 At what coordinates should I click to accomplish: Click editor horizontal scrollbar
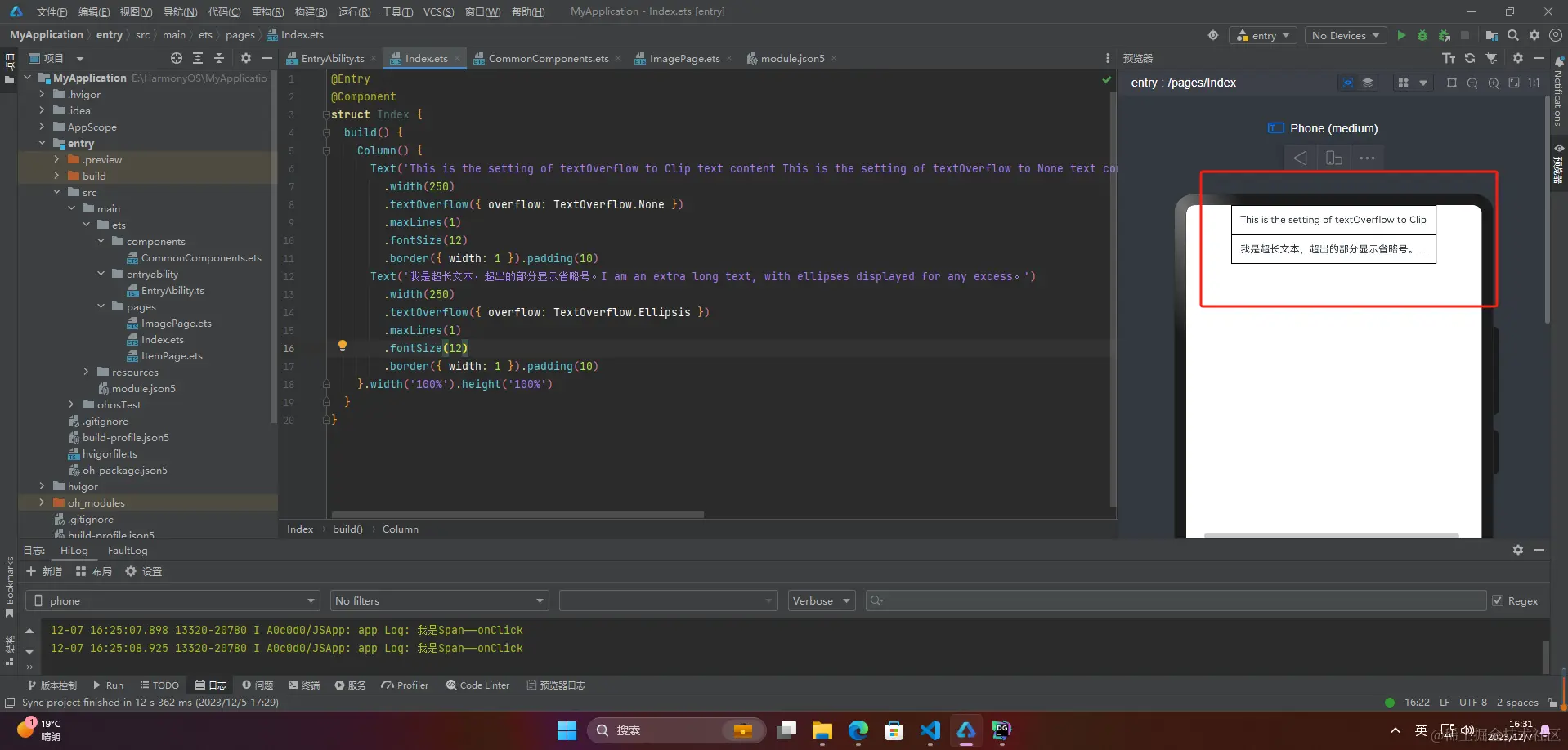[x=518, y=515]
